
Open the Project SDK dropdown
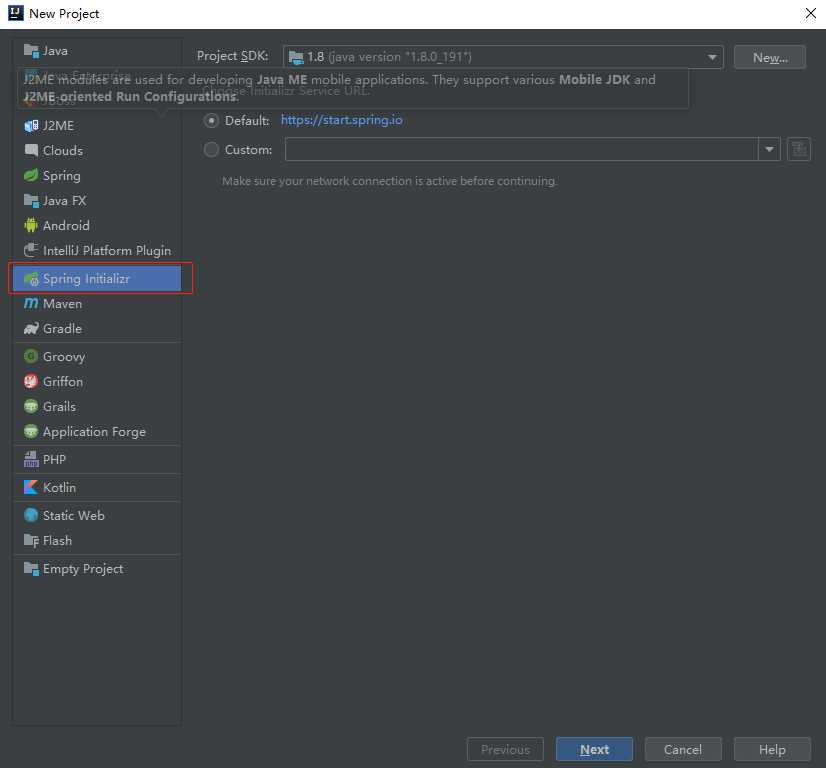pos(503,57)
